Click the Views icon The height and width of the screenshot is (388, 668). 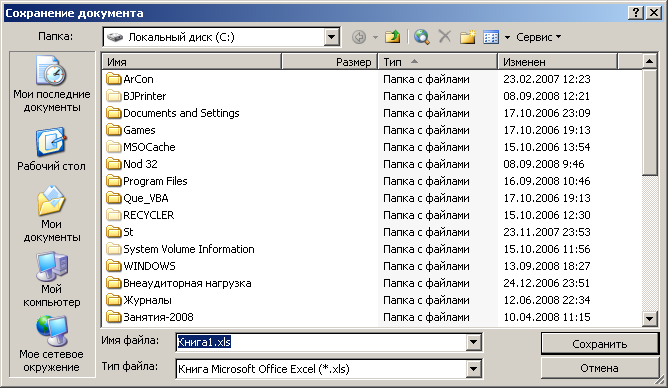[x=491, y=37]
